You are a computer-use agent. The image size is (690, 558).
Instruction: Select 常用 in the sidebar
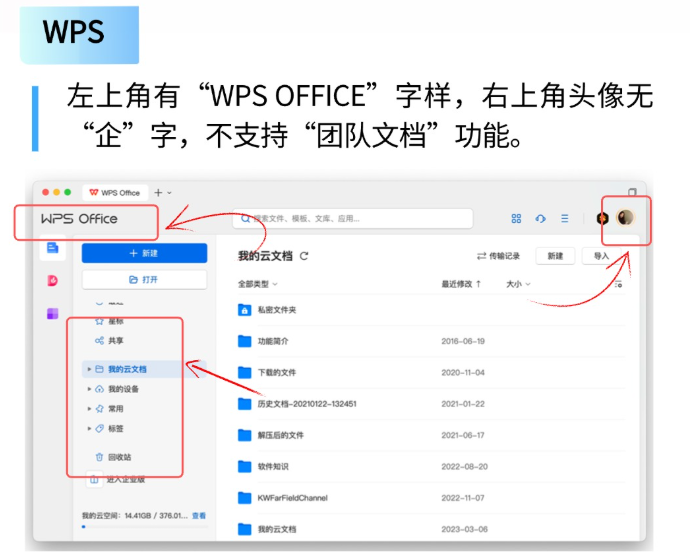point(116,409)
